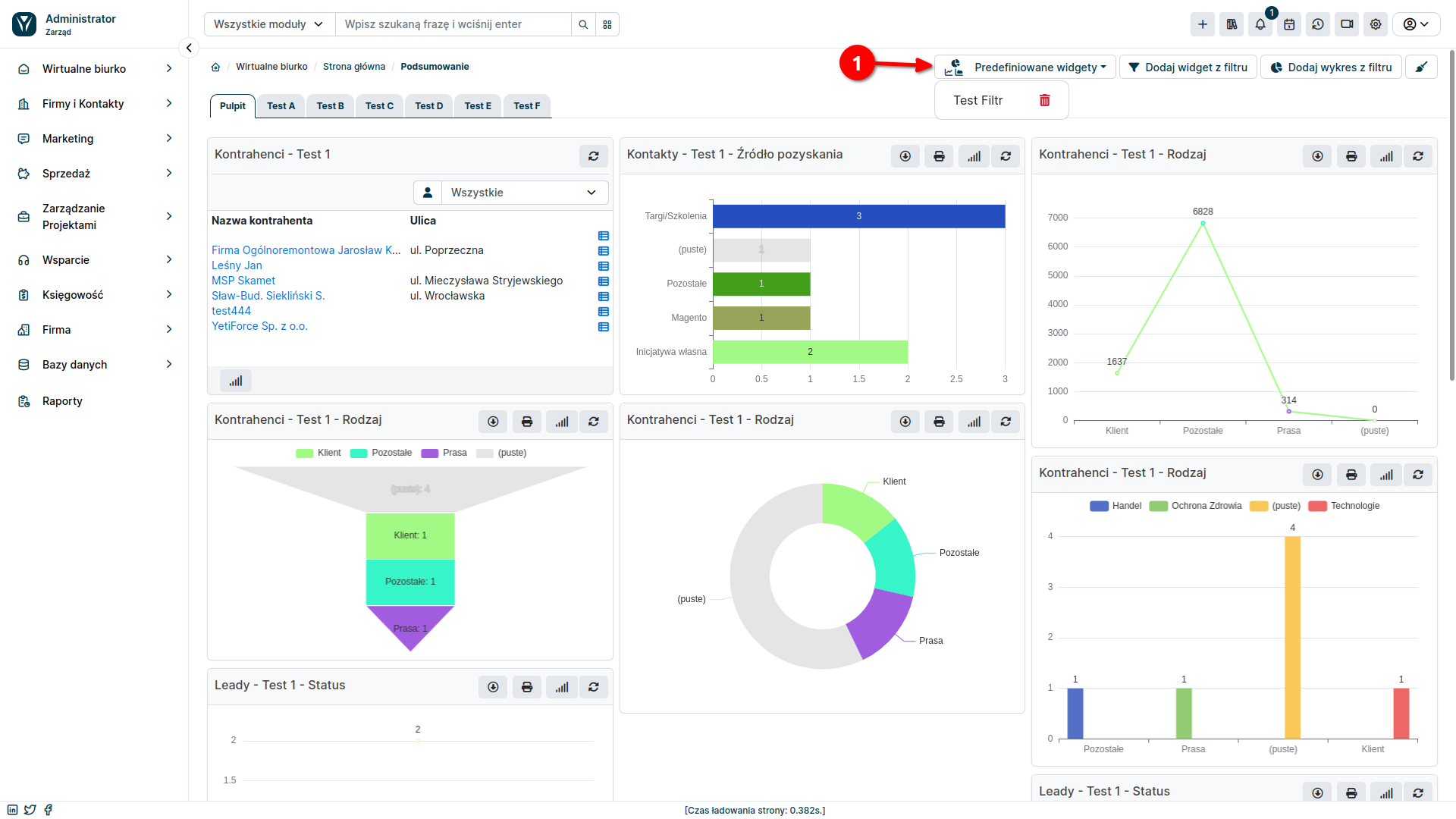Open Strona główna breadcrumb

tap(354, 67)
